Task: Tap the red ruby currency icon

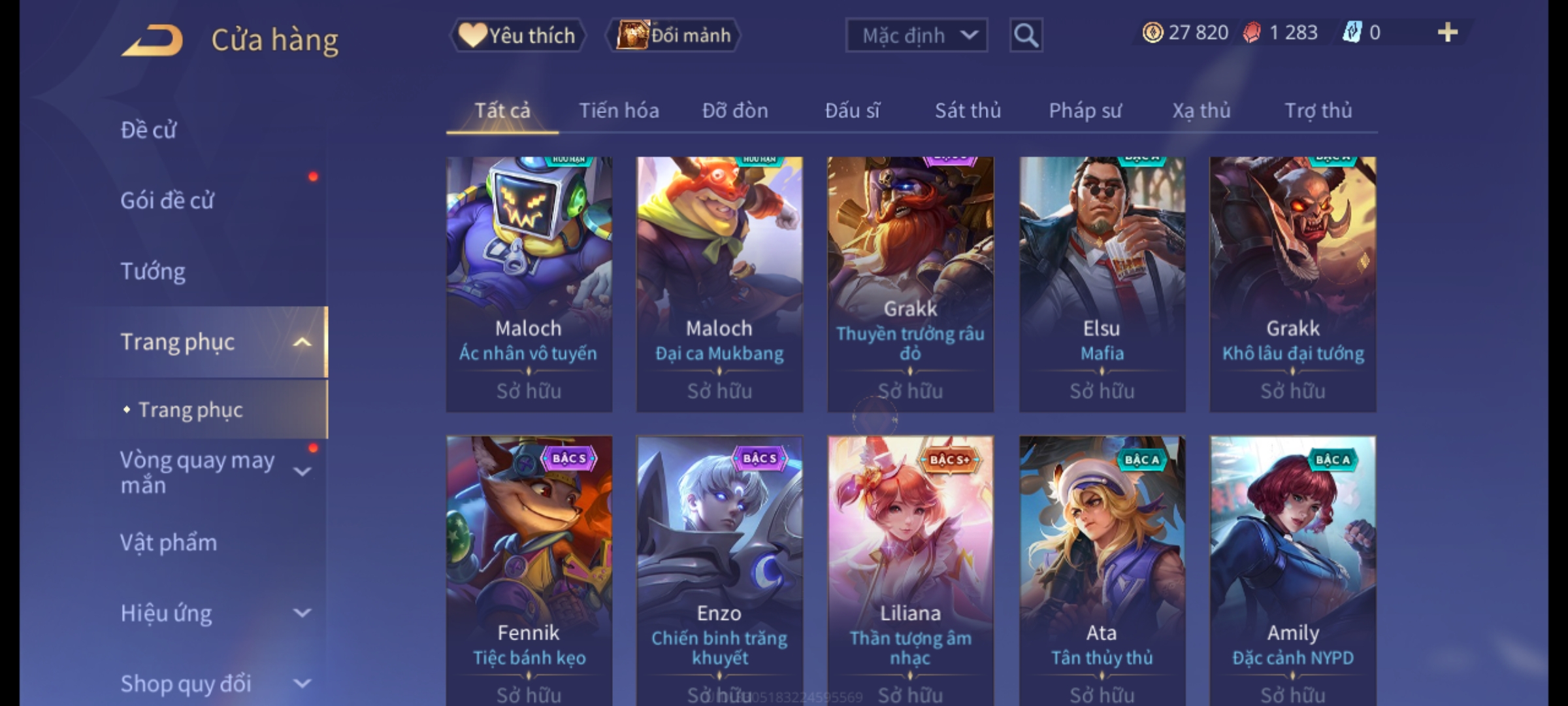Action: [x=1252, y=33]
